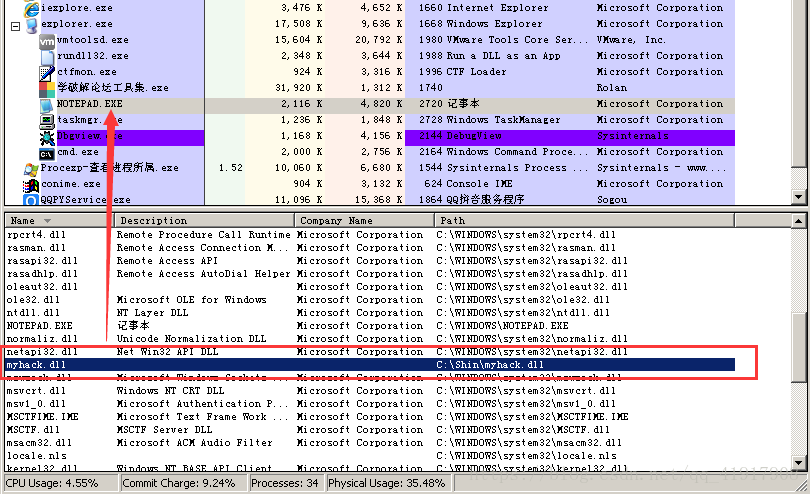Click the Dbgview.exe bug icon
The width and height of the screenshot is (810, 494).
click(x=47, y=137)
